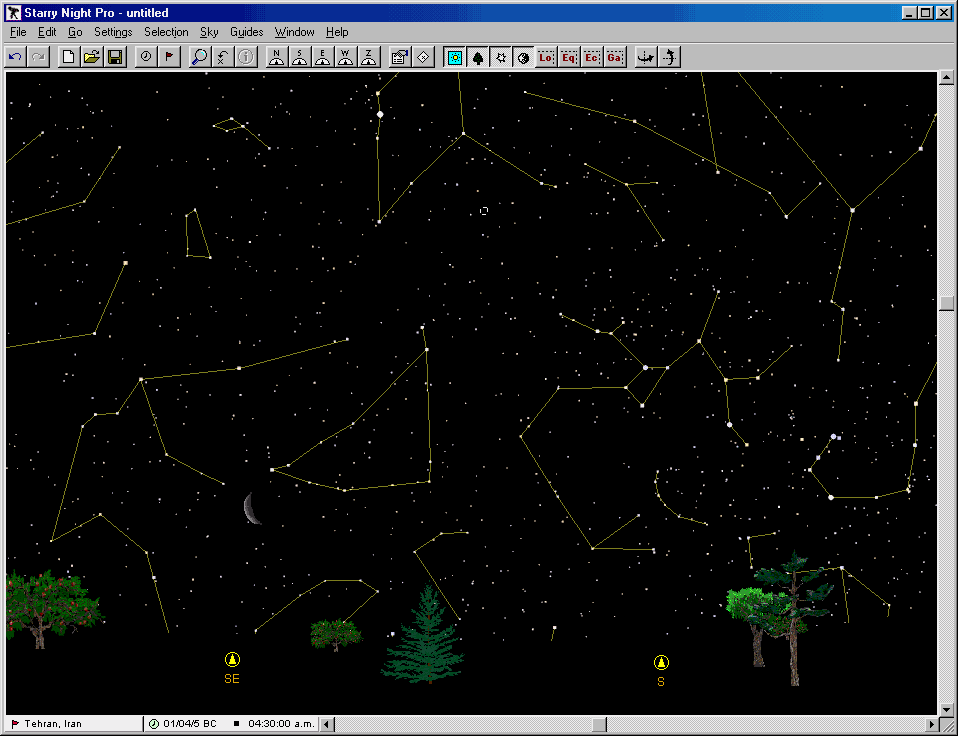Click the small clock icon in the status bar

pyautogui.click(x=154, y=724)
